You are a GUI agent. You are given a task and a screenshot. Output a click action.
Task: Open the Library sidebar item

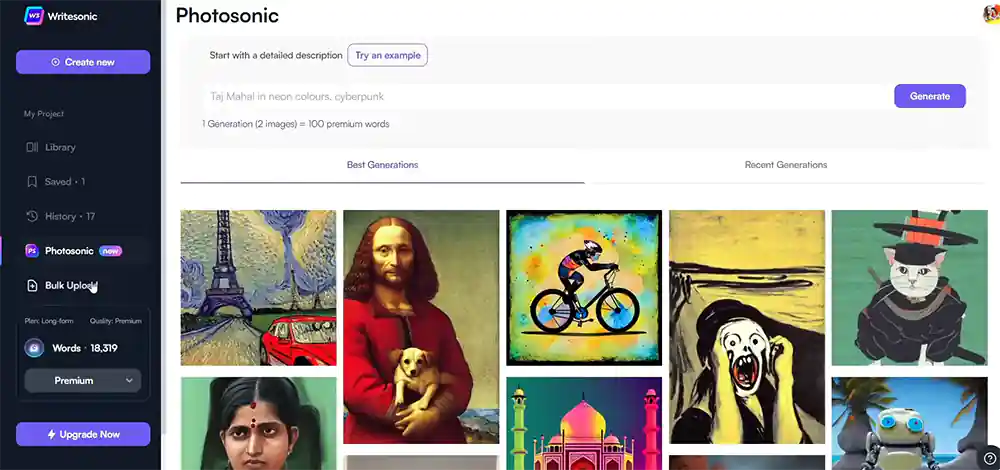tap(59, 147)
